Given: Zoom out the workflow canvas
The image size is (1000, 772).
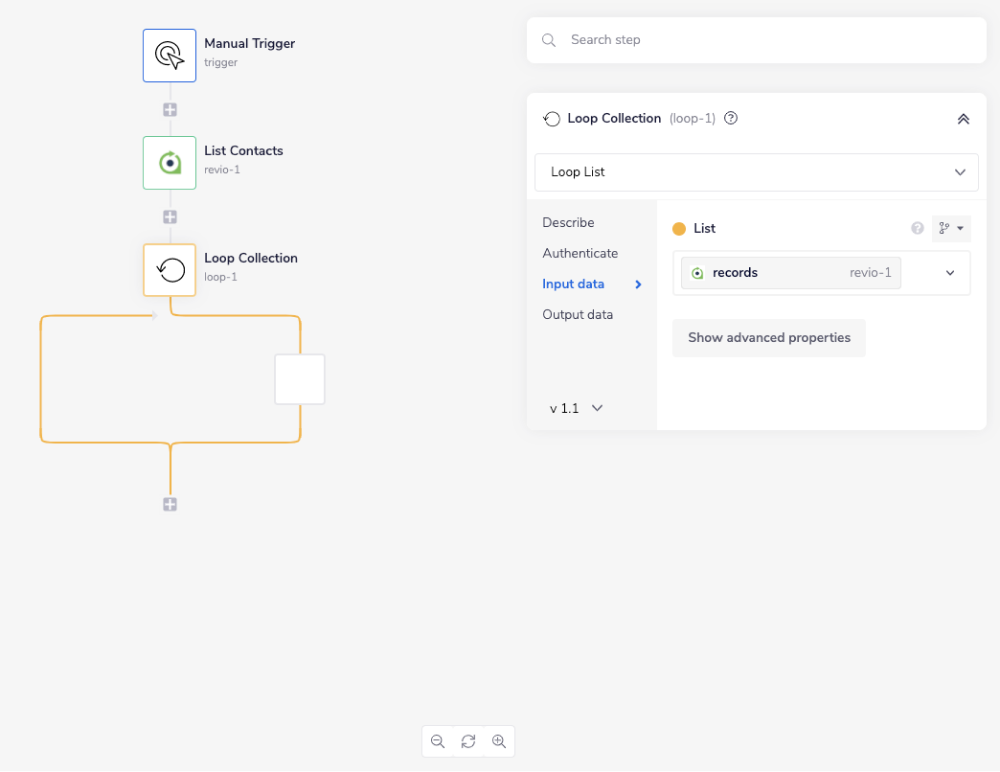Looking at the screenshot, I should (x=438, y=741).
